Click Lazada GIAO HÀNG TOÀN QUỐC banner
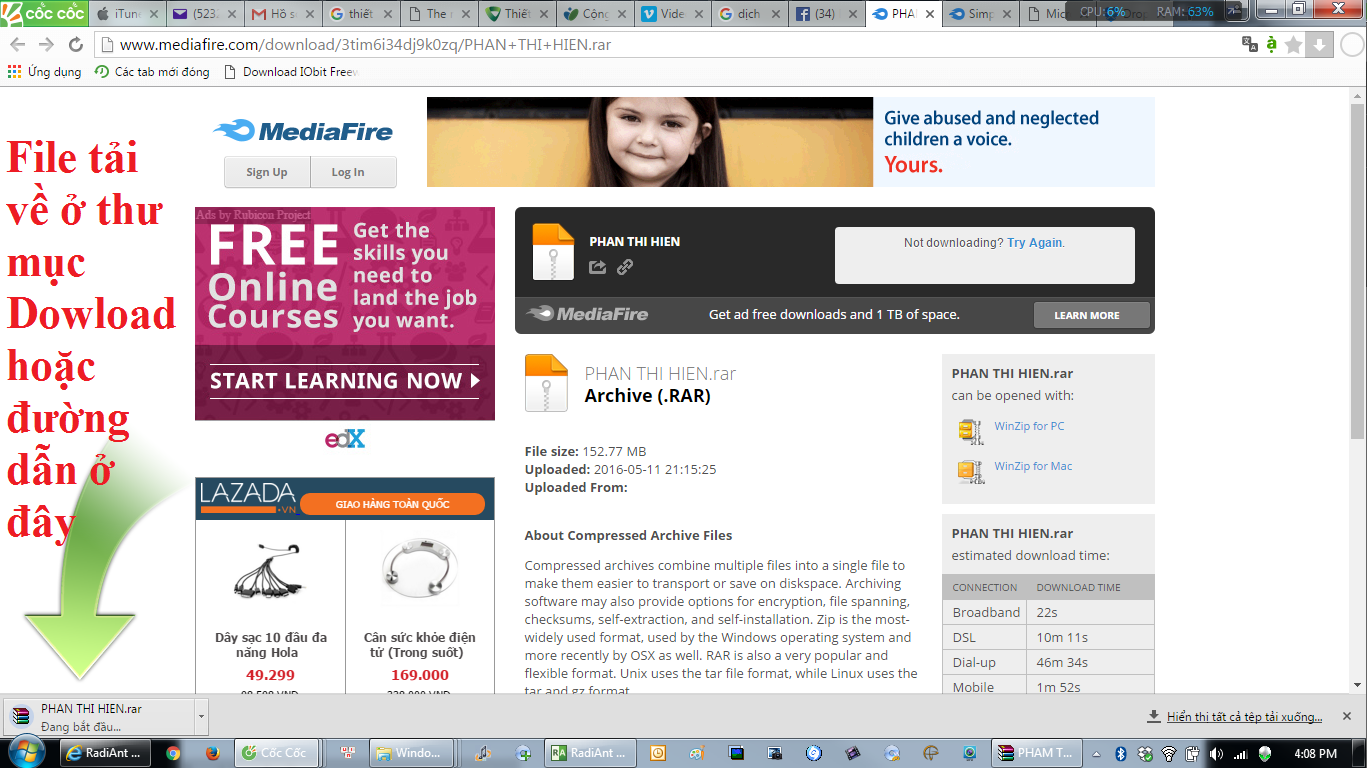1367x768 pixels. coord(392,504)
